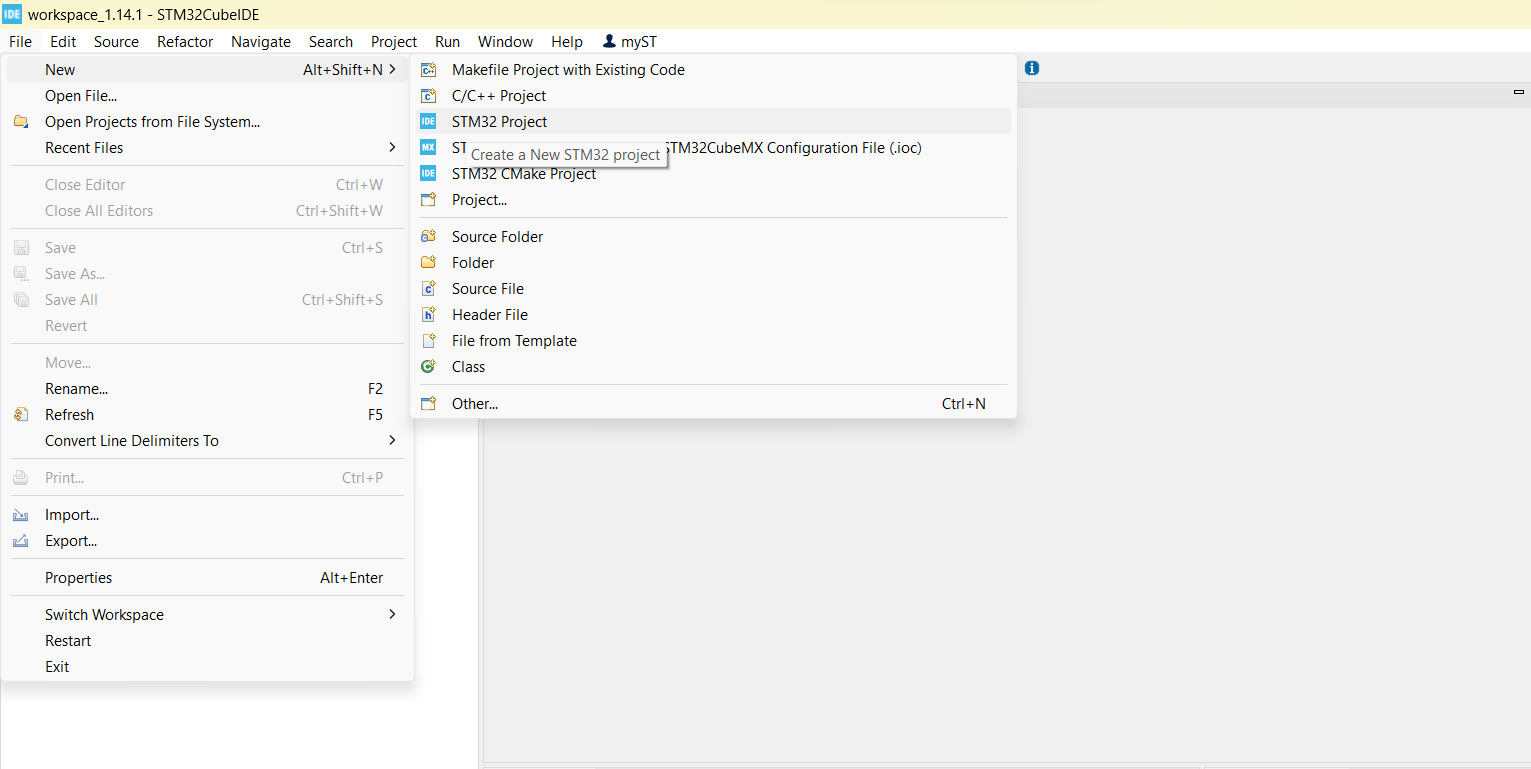Open the File menu
The image size is (1531, 769).
pyautogui.click(x=20, y=42)
